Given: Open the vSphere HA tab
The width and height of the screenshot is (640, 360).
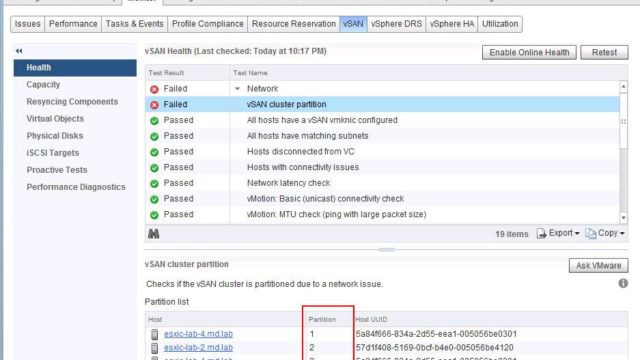Looking at the screenshot, I should (451, 24).
